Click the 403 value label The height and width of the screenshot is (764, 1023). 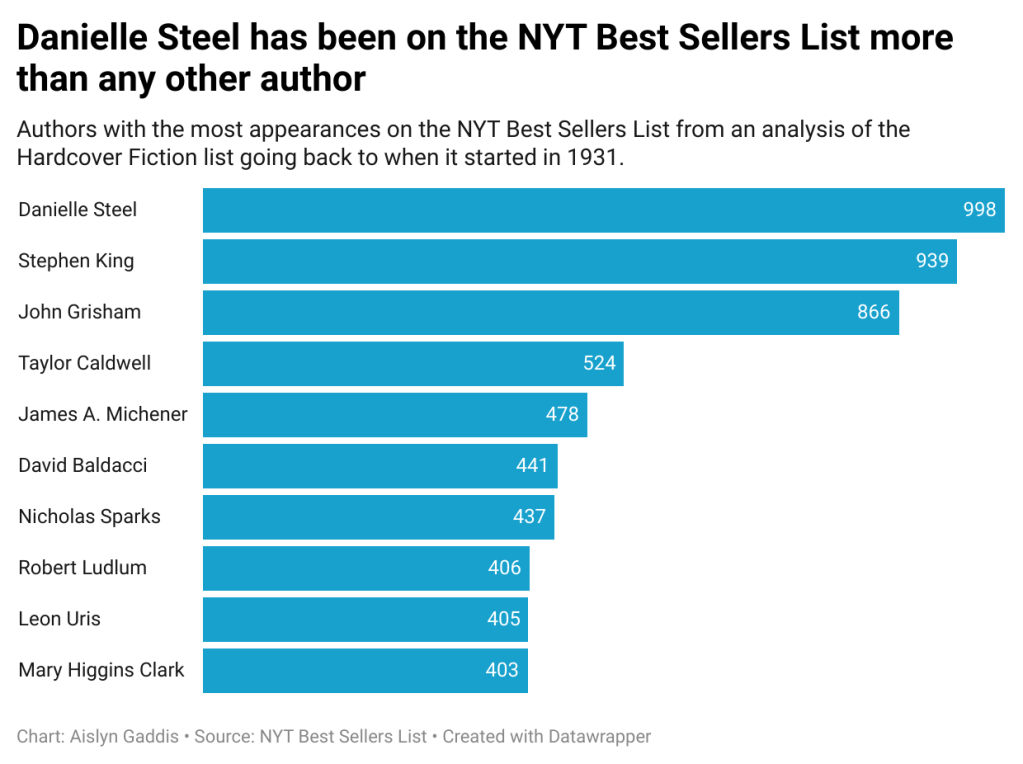[x=503, y=670]
